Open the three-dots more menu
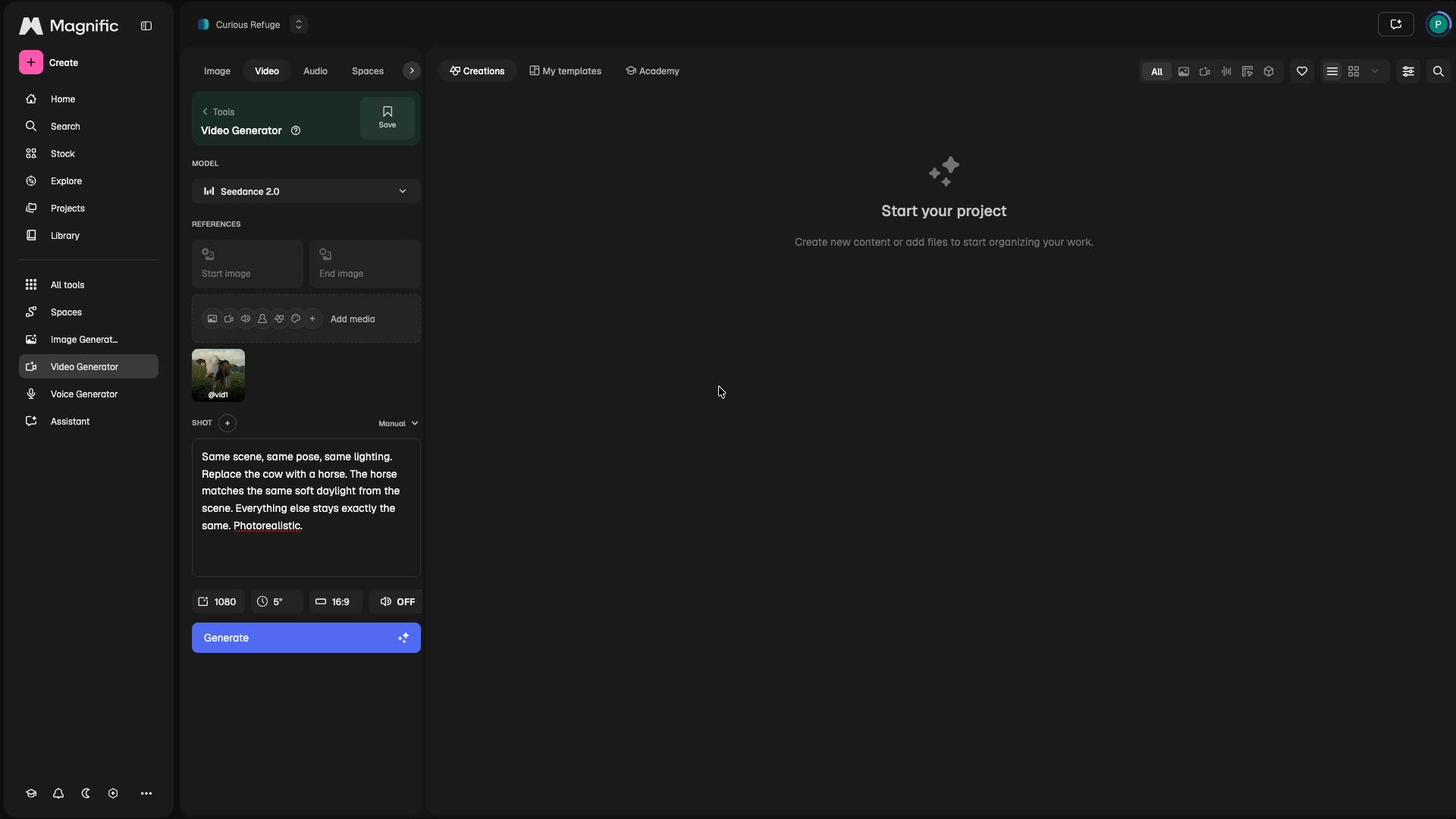 coord(146,793)
